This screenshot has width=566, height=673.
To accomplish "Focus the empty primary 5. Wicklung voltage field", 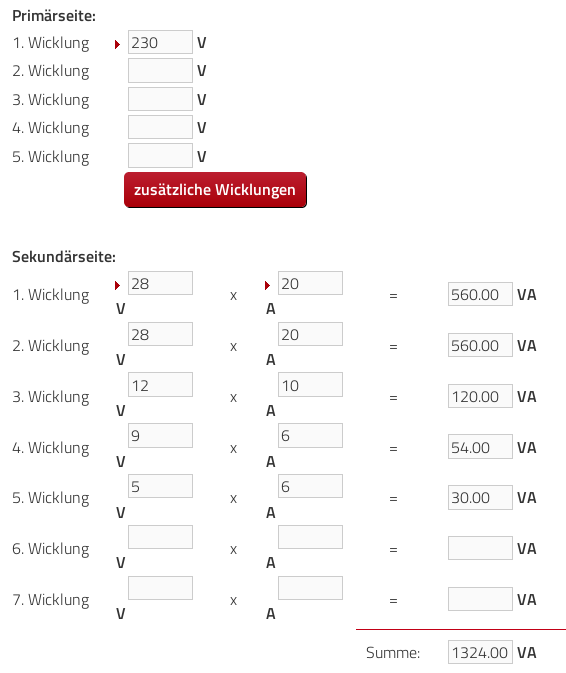I will [160, 155].
